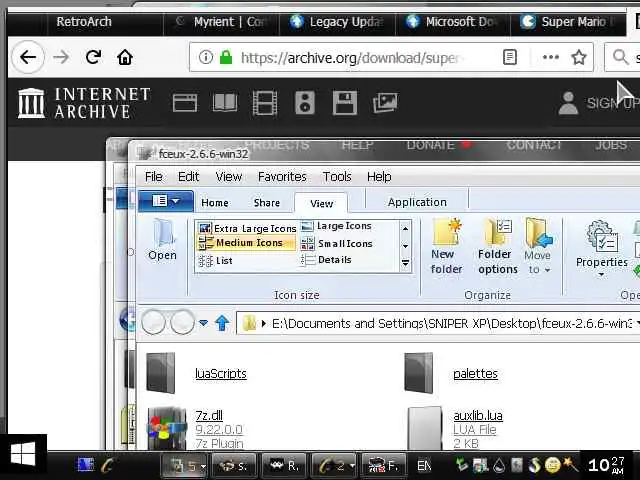Click the taskbar clock showing 10:27 AM
The image size is (640, 480).
click(x=607, y=465)
